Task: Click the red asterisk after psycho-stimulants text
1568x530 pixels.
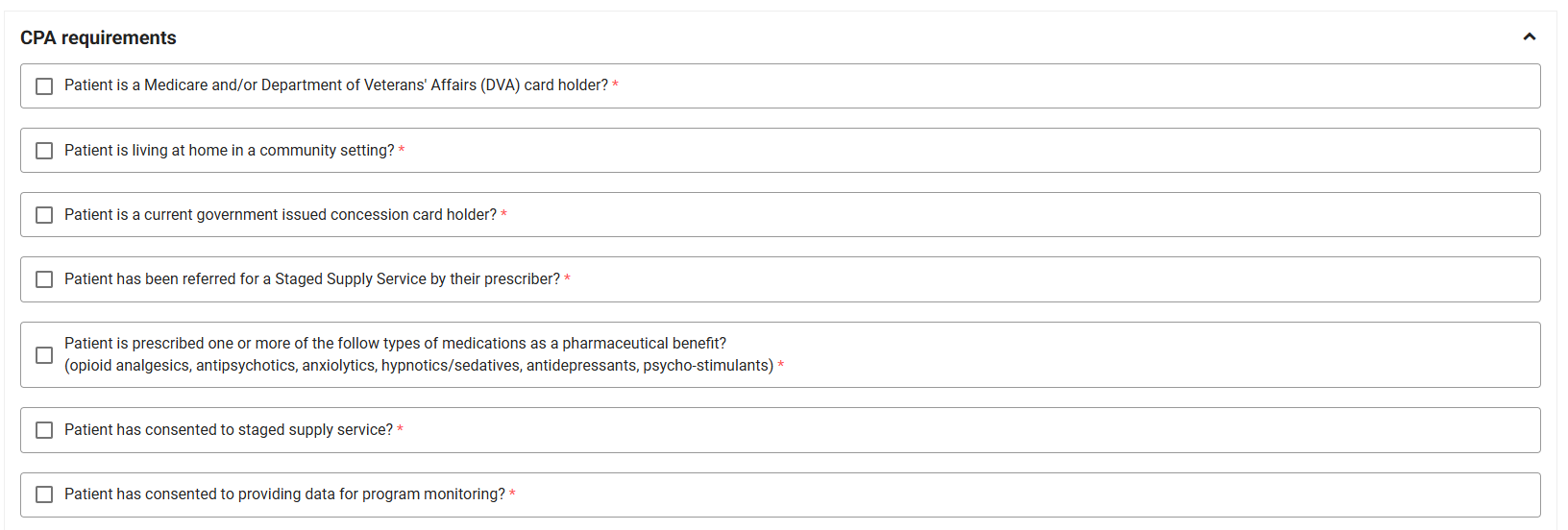Action: pos(781,366)
